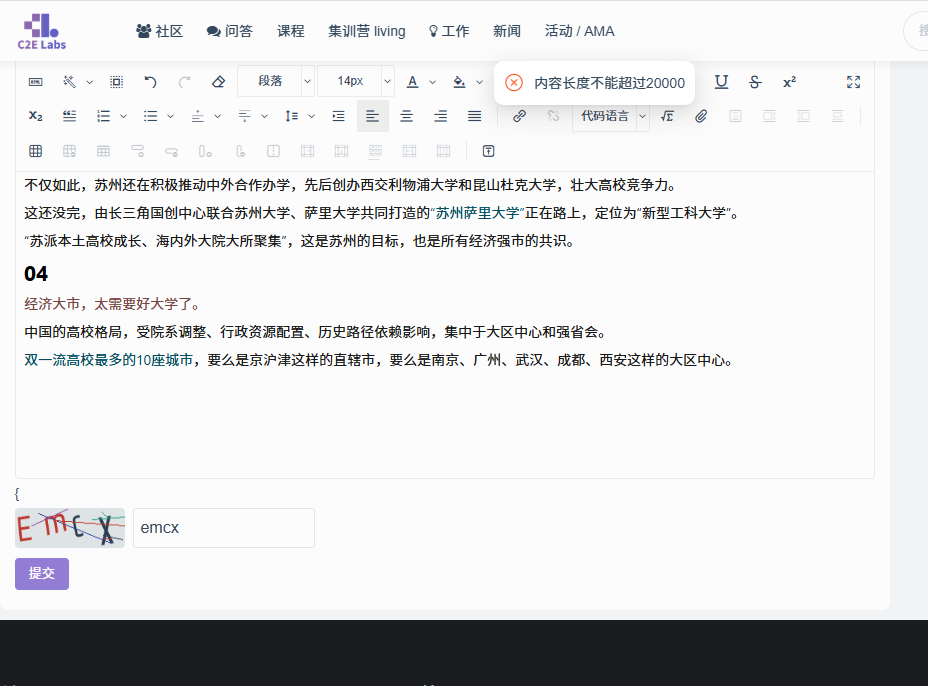This screenshot has height=686, width=928.
Task: Click the eraser clear-formatting icon
Action: click(218, 82)
